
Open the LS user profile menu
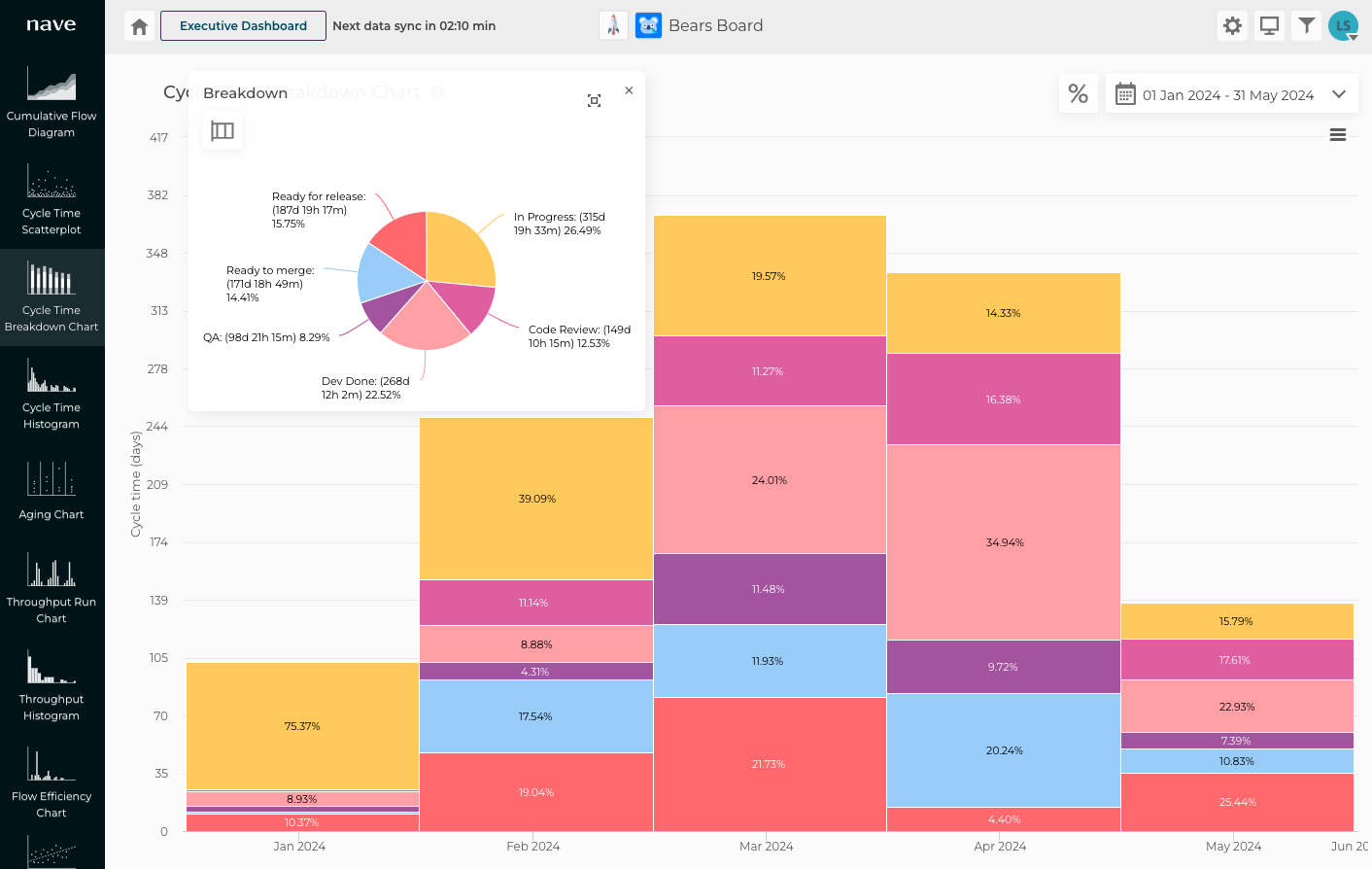tap(1343, 26)
